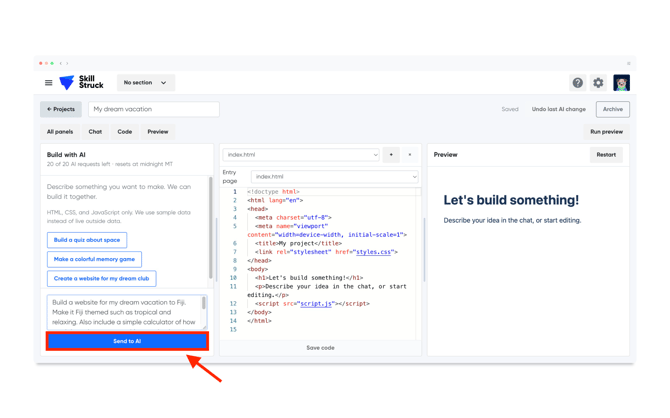
Task: Click the Skill Struck logo
Action: coord(81,82)
